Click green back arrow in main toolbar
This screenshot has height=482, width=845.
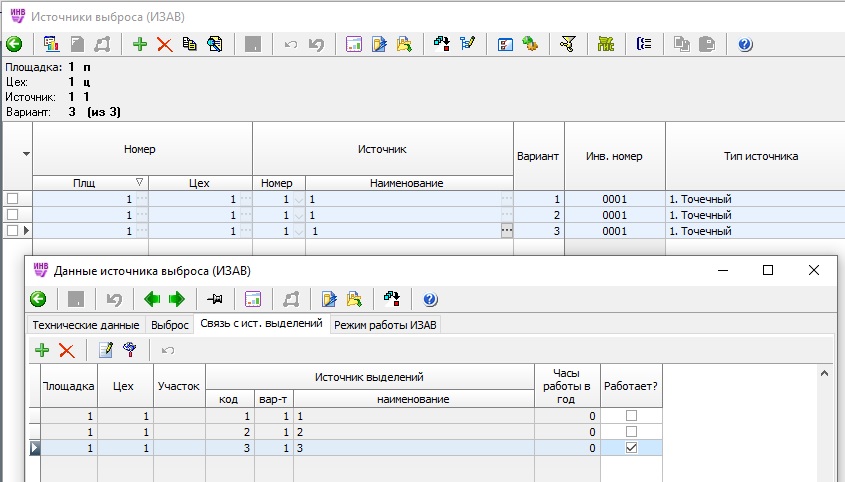pos(14,44)
